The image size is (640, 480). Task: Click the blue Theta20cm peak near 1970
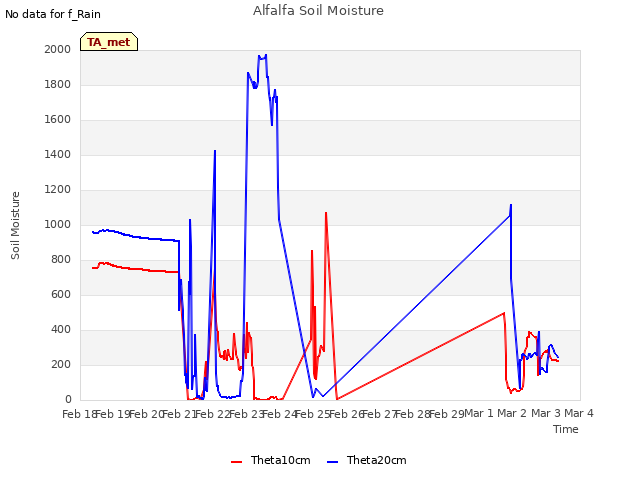pos(266,55)
